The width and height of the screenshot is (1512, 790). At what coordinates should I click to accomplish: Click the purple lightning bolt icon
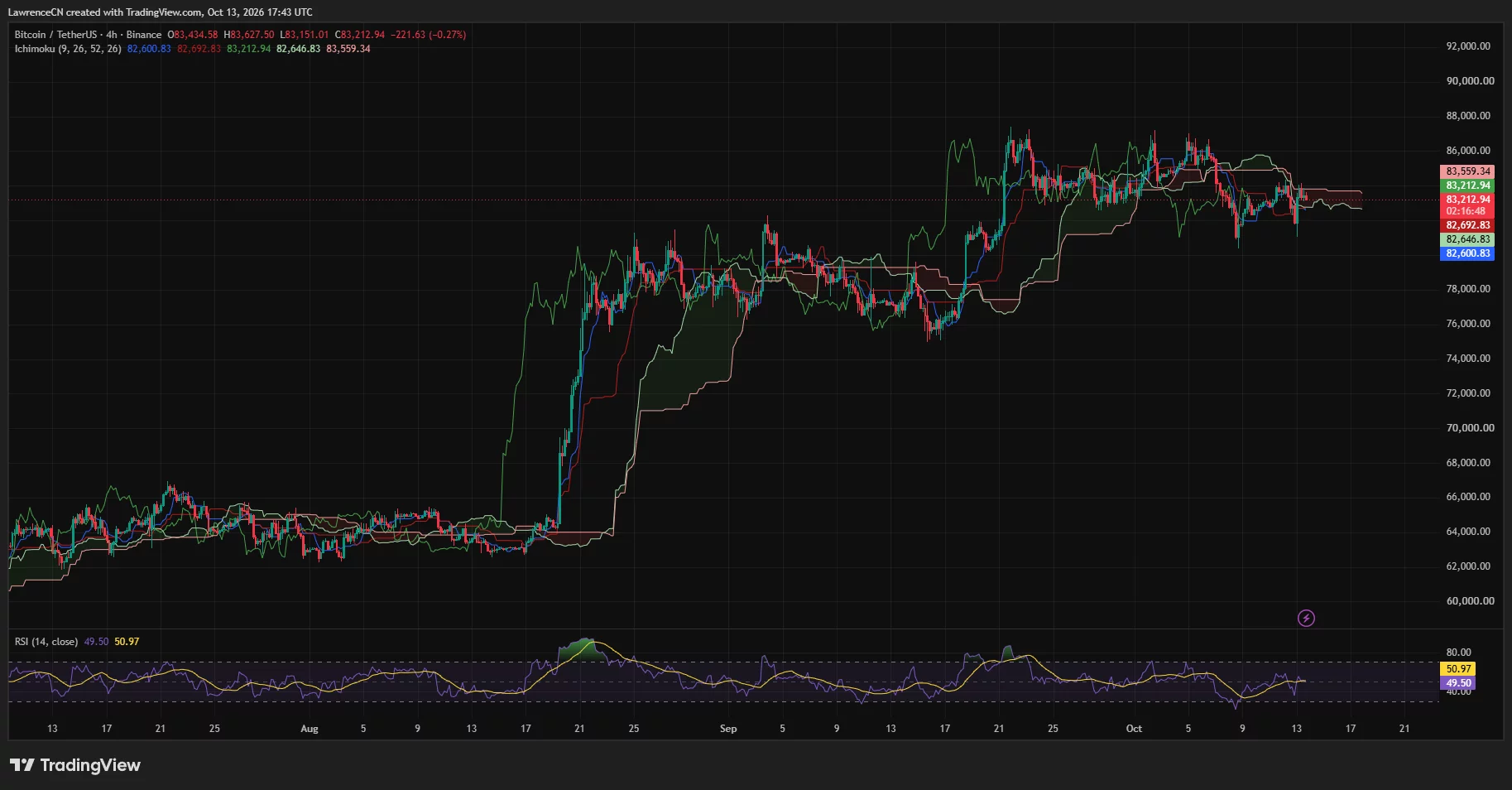click(1306, 618)
